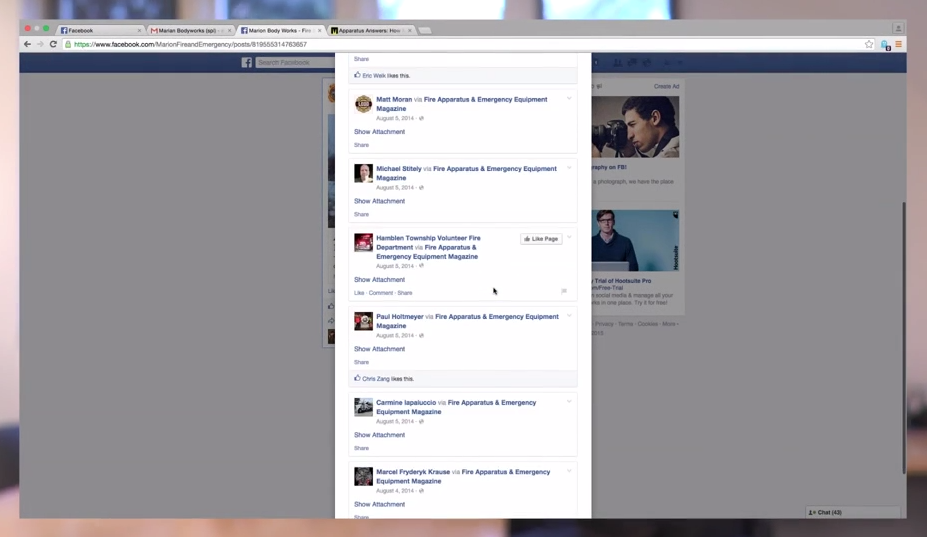Image resolution: width=927 pixels, height=537 pixels.
Task: Open the Paul Holtmeyer profile link
Action: 400,316
